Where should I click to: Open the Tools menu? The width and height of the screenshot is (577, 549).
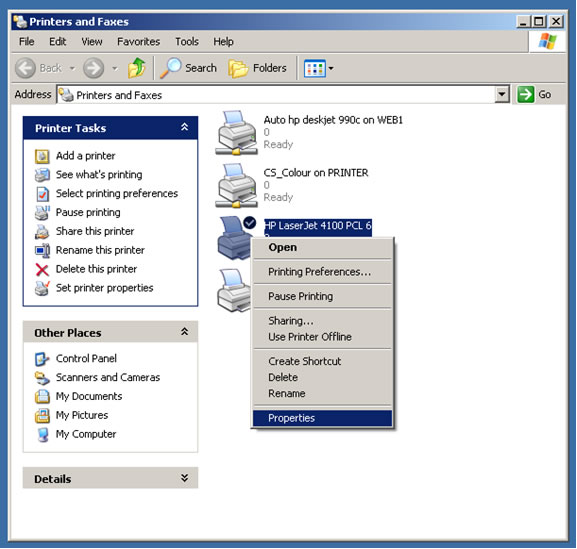(x=187, y=42)
